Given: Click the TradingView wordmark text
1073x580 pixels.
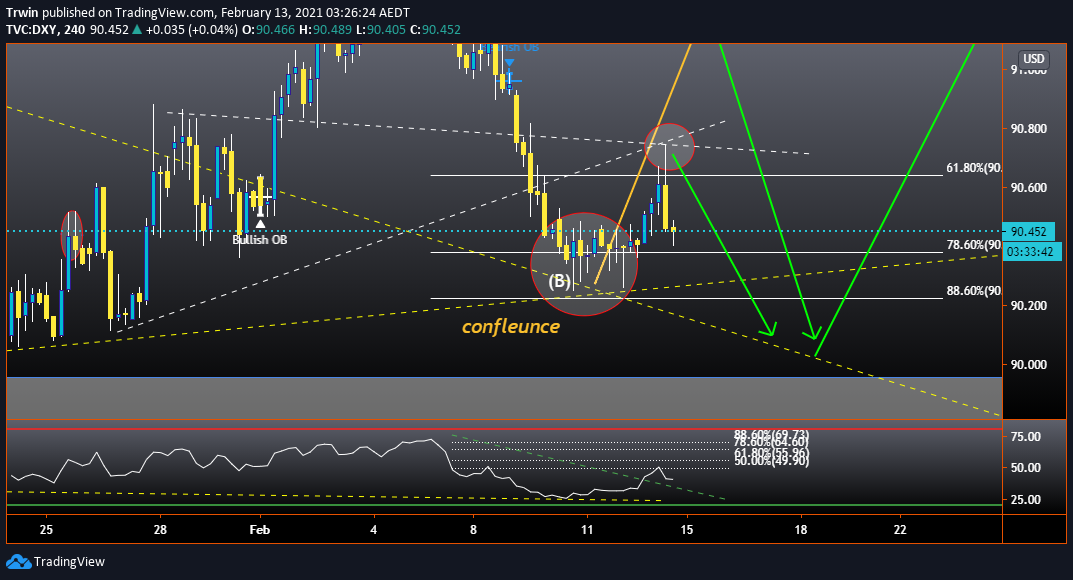Looking at the screenshot, I should [x=69, y=562].
